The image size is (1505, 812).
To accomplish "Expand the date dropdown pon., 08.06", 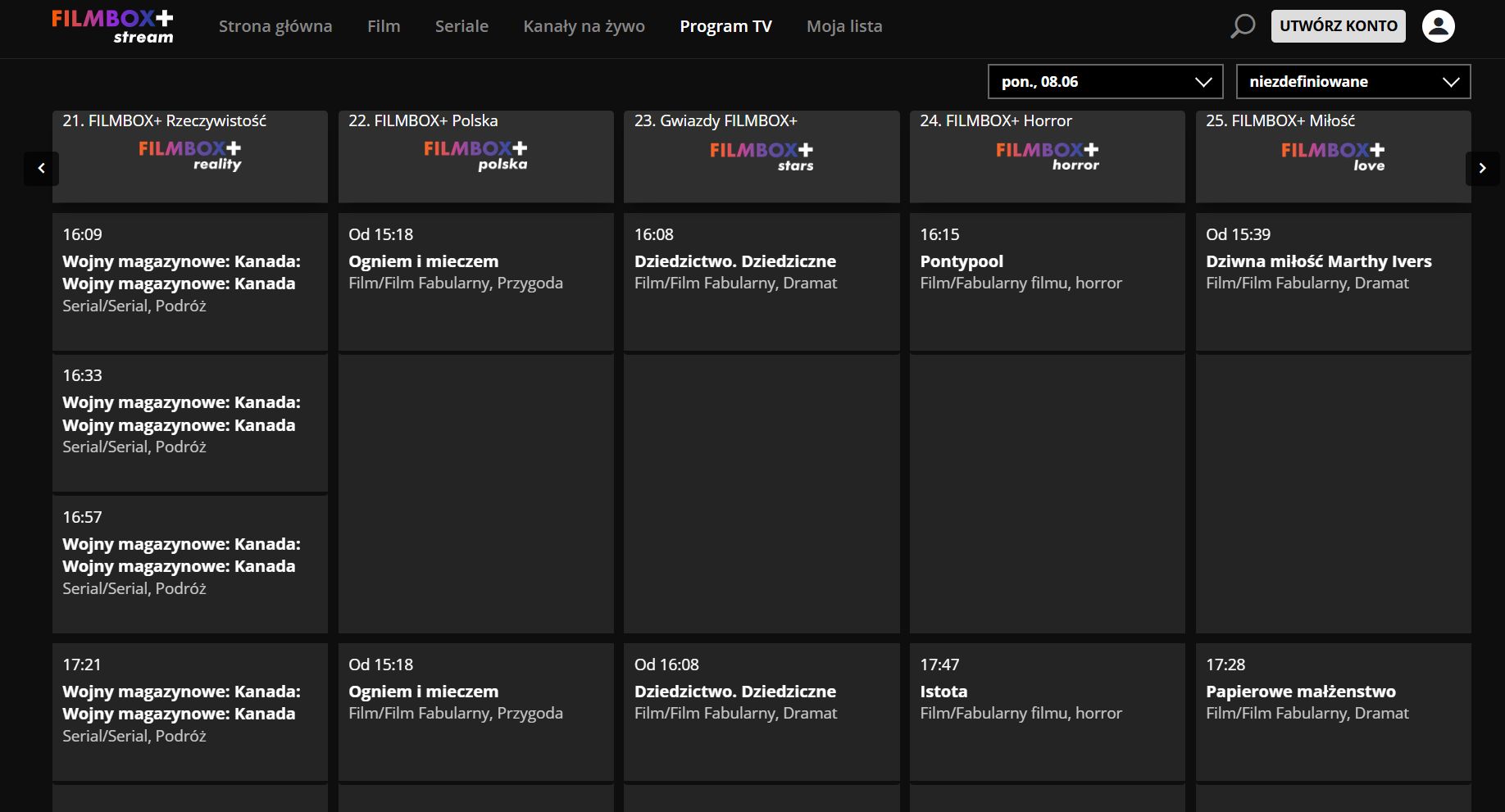I will pyautogui.click(x=1106, y=82).
